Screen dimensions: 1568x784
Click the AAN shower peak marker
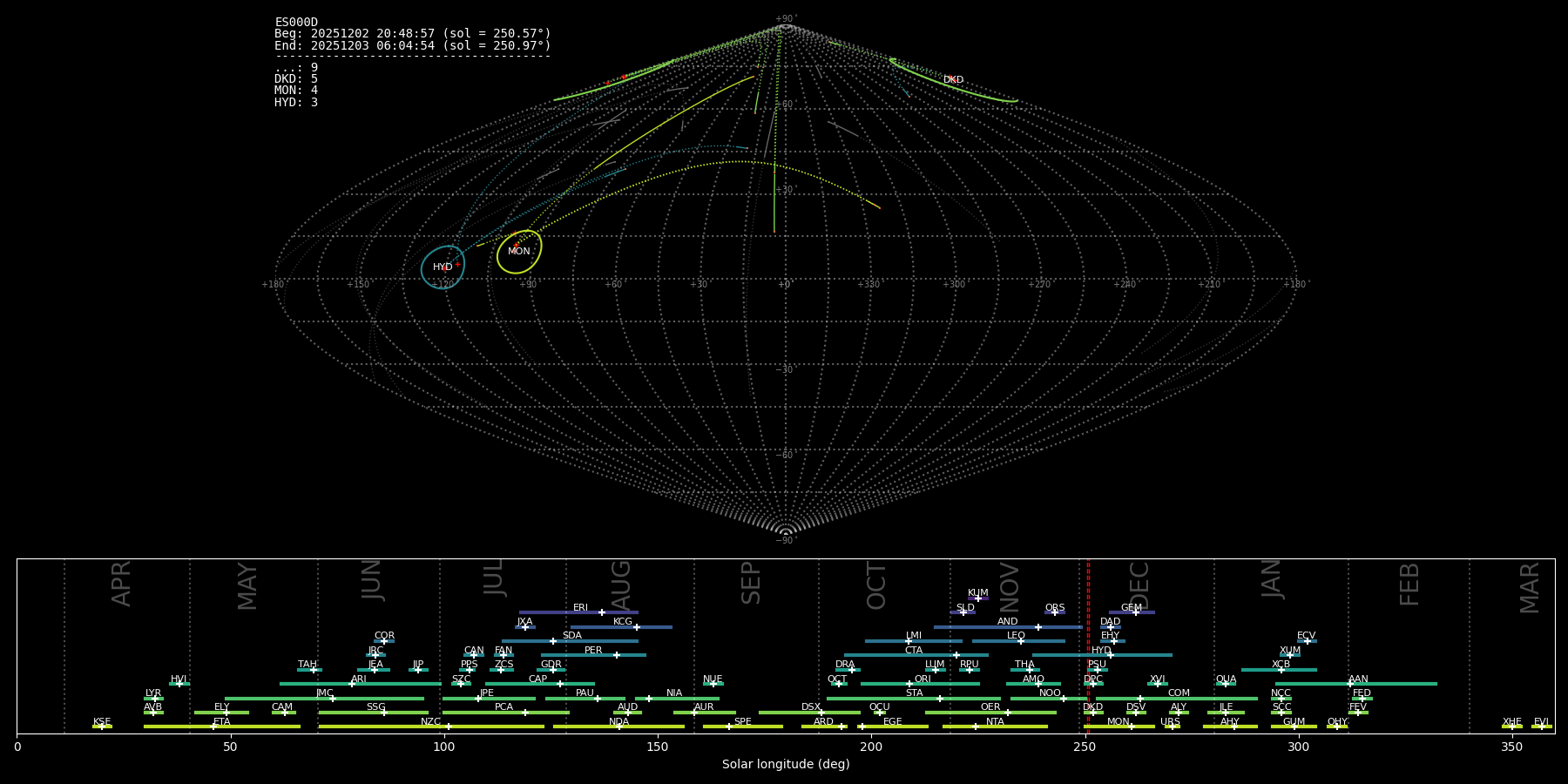[1350, 684]
